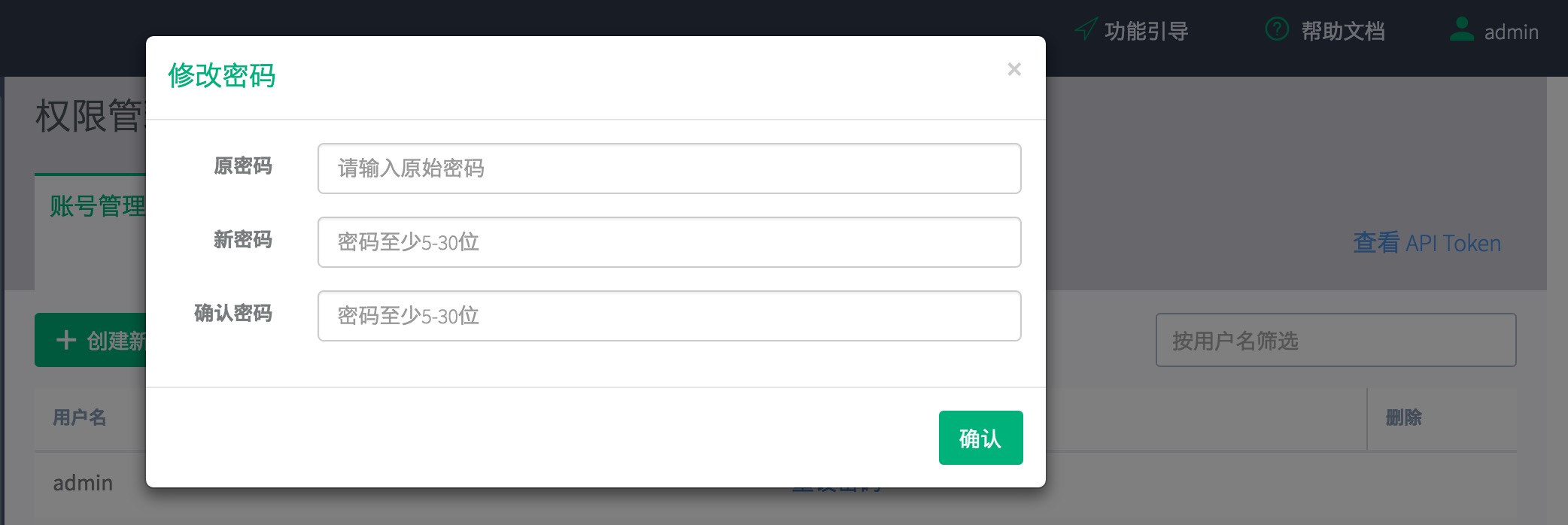This screenshot has width=1568, height=525.
Task: Focus the 确认密码 input field
Action: coord(670,316)
